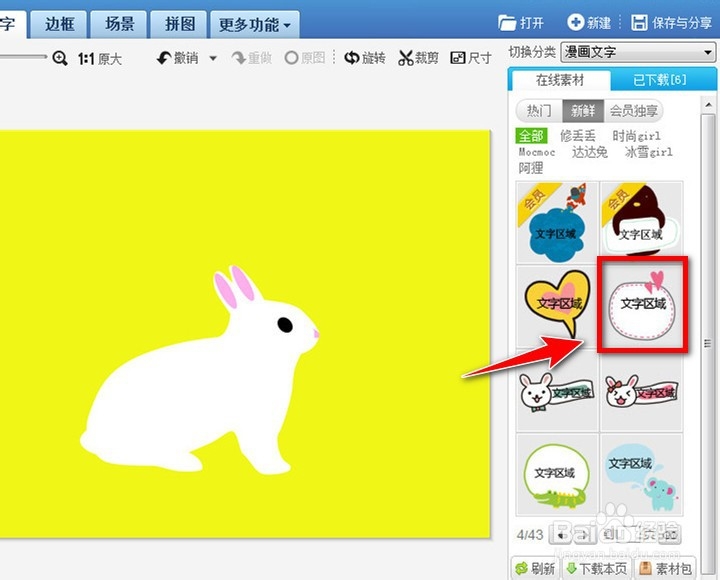Go to the previous material page

(561, 535)
